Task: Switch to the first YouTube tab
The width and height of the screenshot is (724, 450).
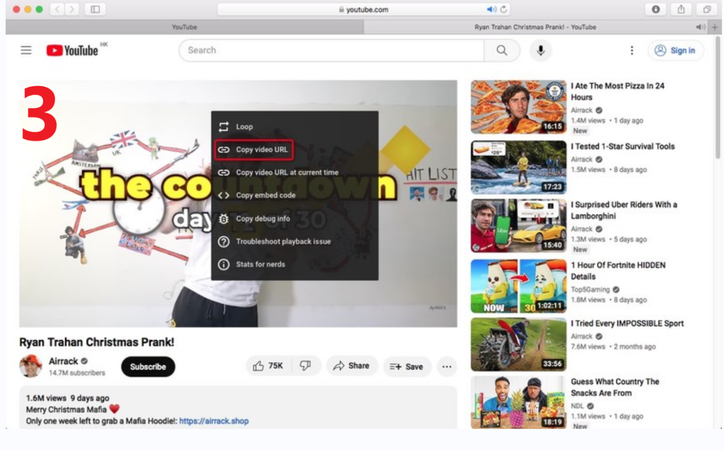Action: tap(185, 27)
